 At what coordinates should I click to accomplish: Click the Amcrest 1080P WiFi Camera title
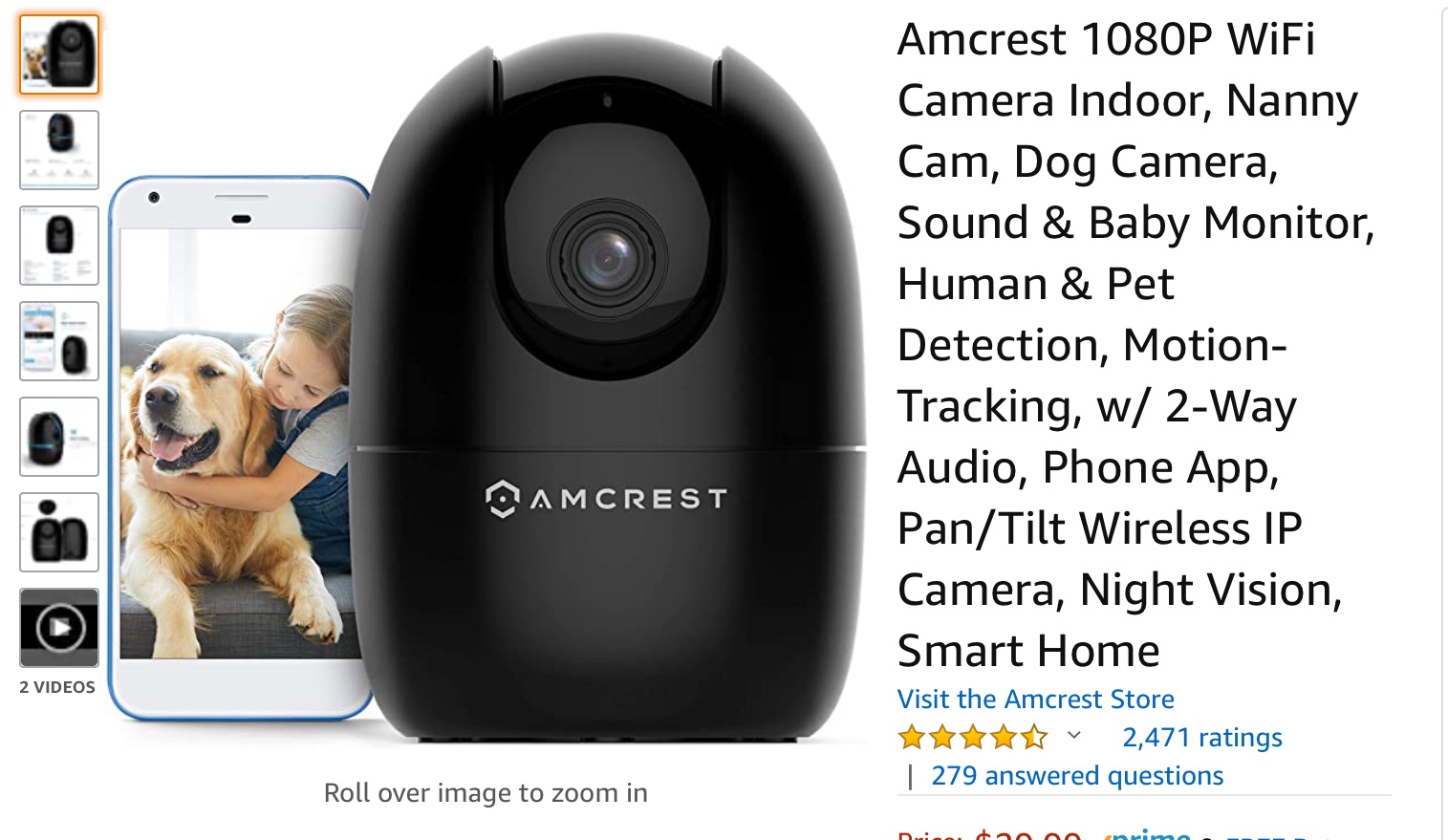coord(1135,345)
